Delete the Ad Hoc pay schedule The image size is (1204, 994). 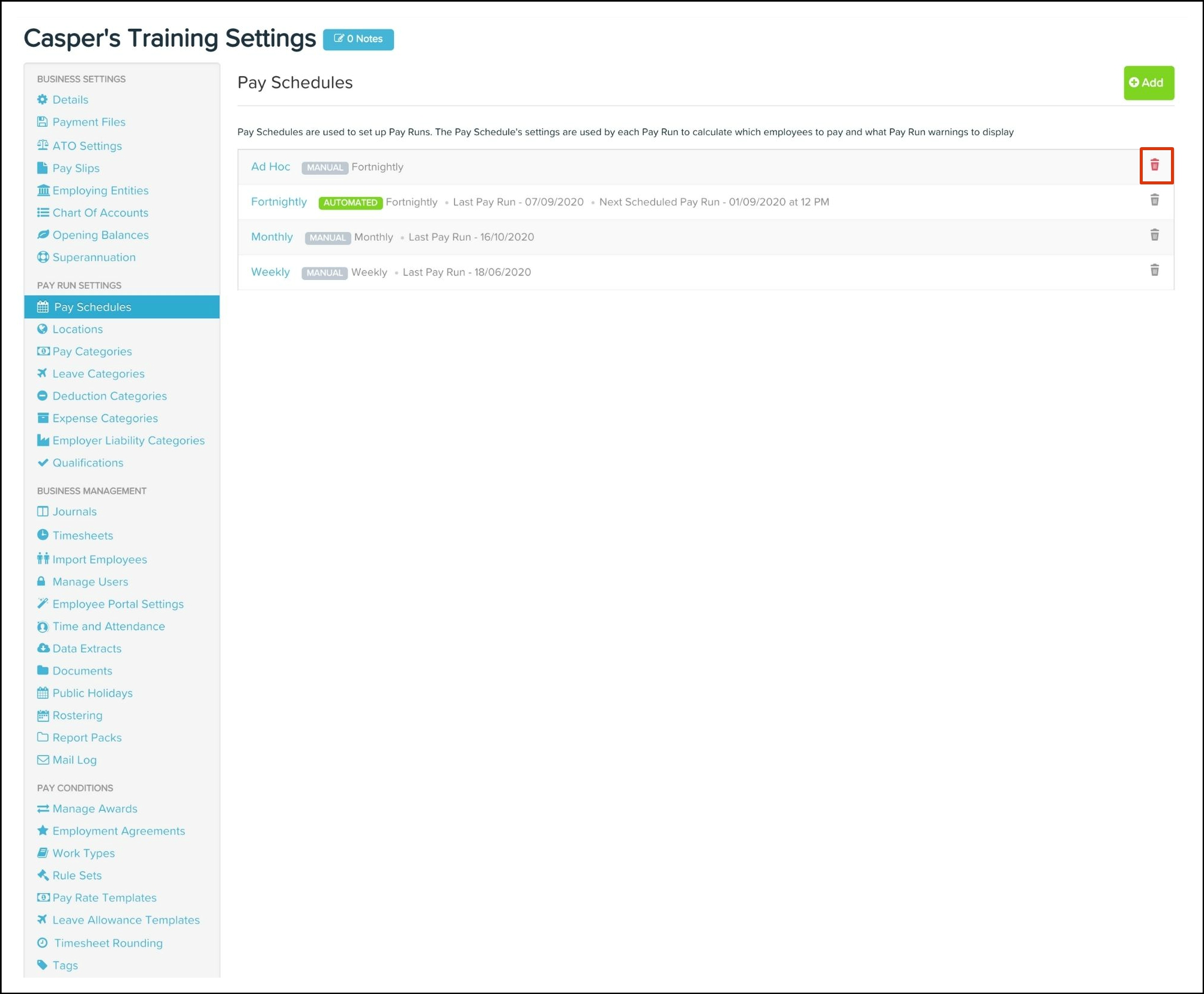[x=1154, y=165]
